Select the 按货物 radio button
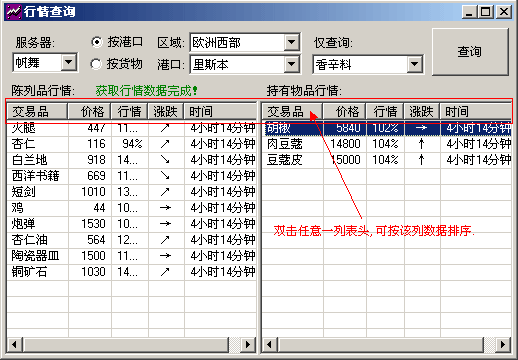The image size is (518, 360). (x=96, y=64)
